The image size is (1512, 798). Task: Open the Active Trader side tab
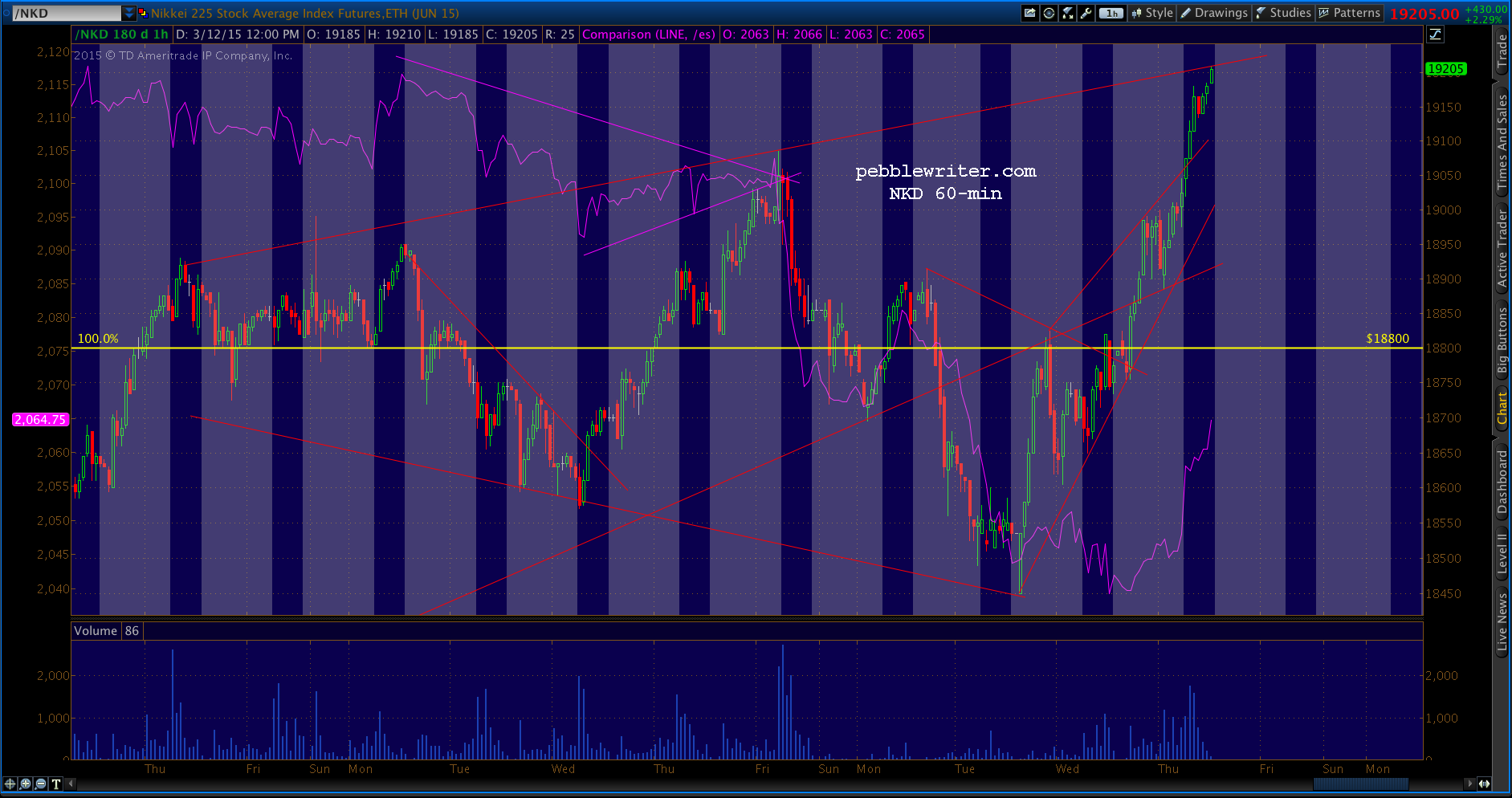(x=1502, y=249)
